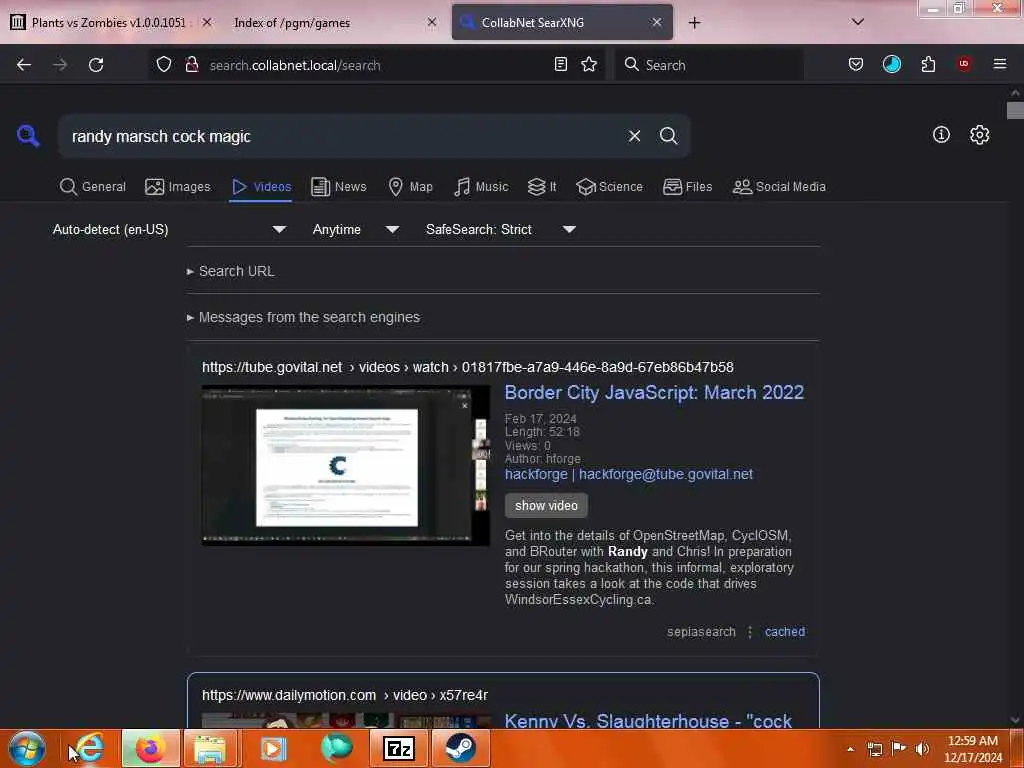Bookmark this page with the star icon
Image resolution: width=1024 pixels, height=768 pixels.
pos(589,64)
